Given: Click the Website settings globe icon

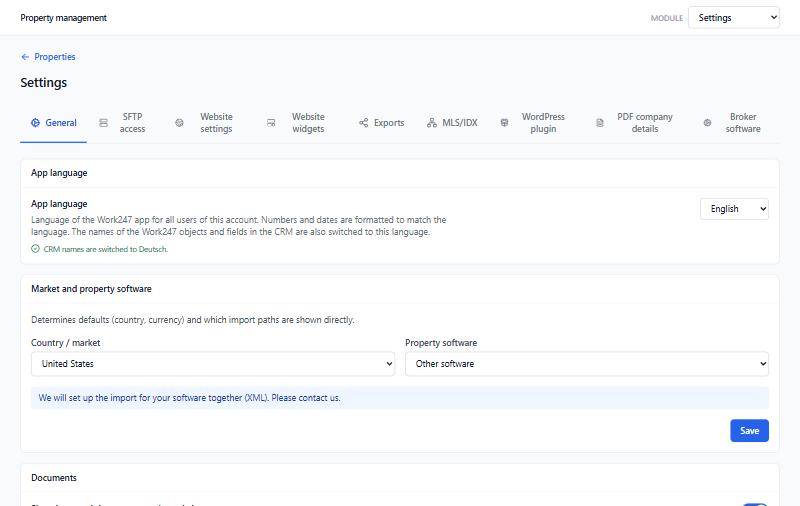Looking at the screenshot, I should [x=179, y=123].
